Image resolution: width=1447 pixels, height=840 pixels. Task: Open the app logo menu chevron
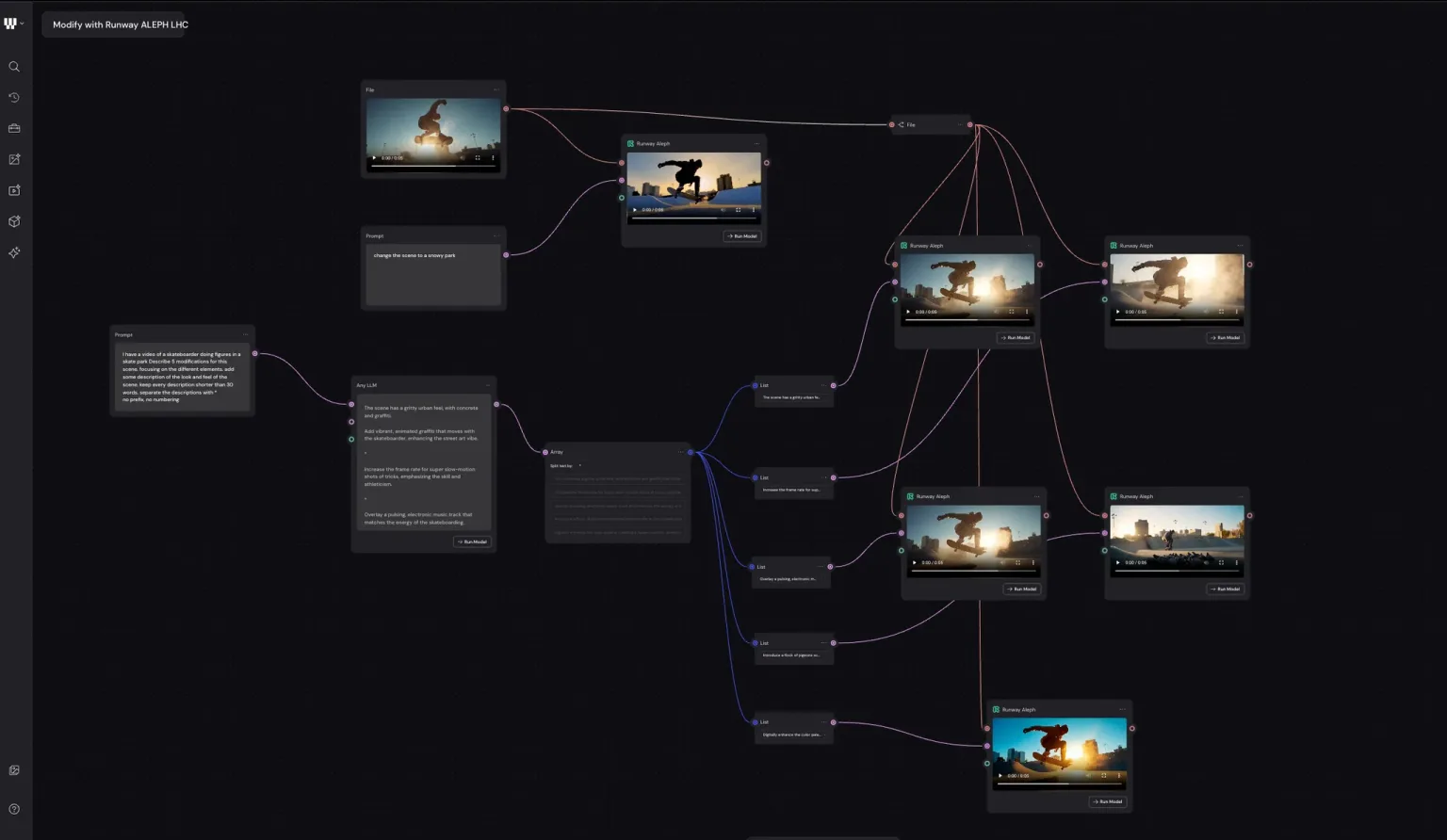(22, 24)
